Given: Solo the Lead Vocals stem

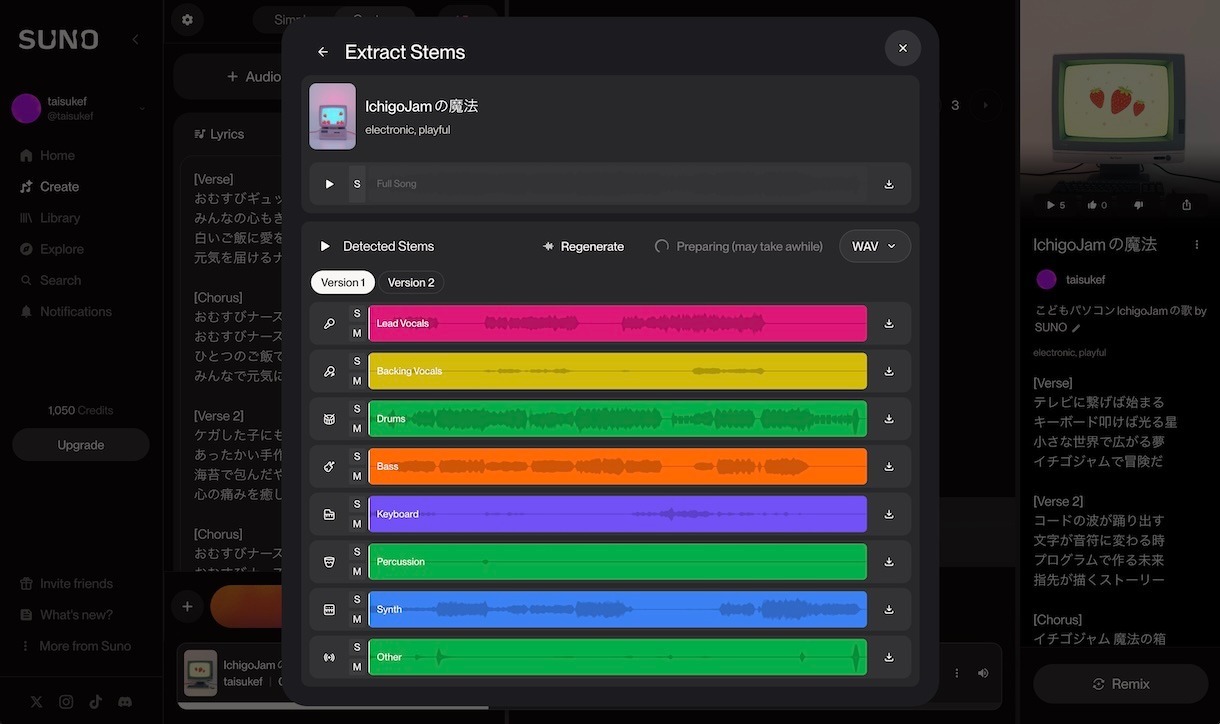Looking at the screenshot, I should coord(357,314).
